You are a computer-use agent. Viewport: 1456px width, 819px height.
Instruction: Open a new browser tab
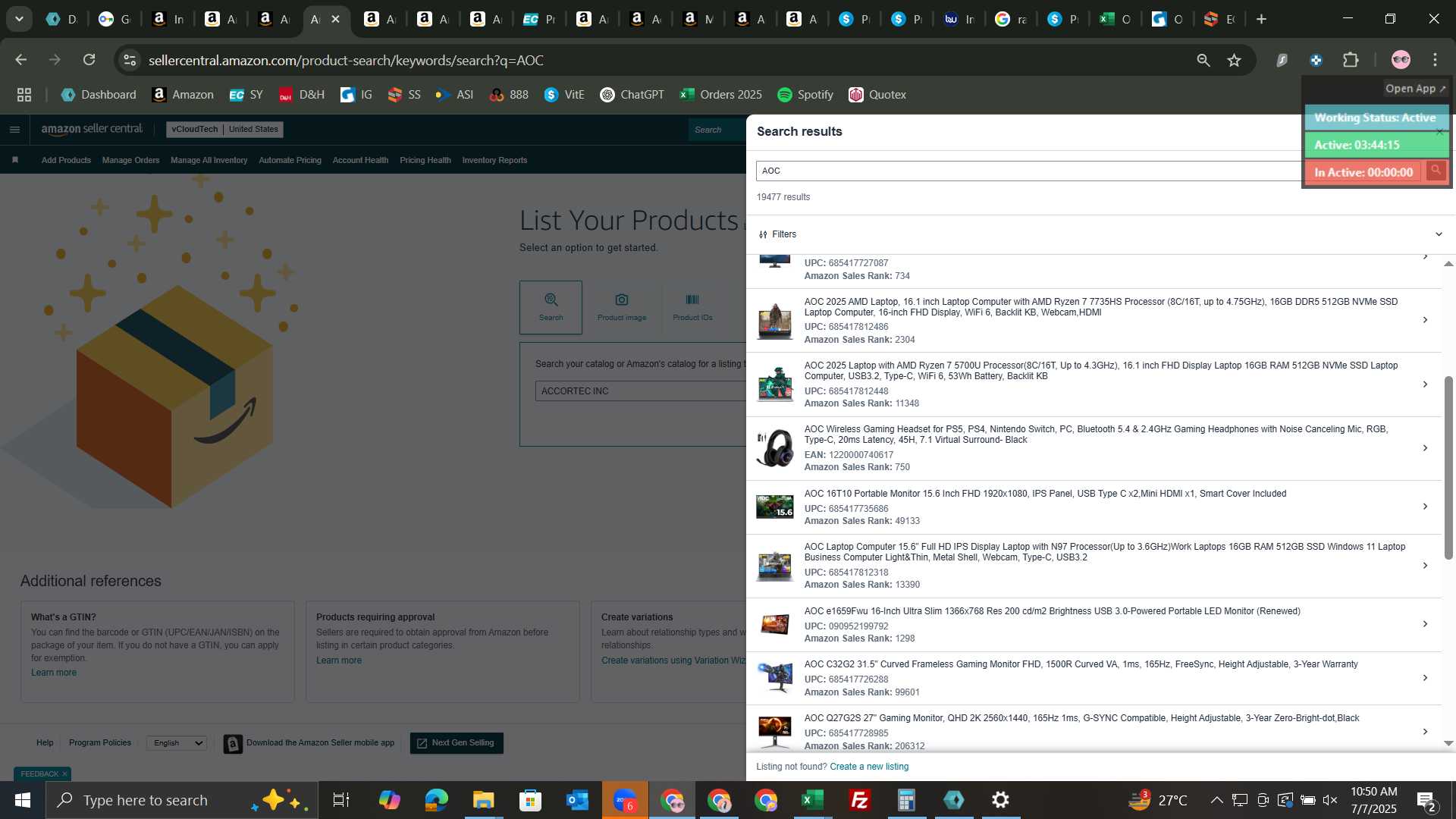(x=1261, y=19)
